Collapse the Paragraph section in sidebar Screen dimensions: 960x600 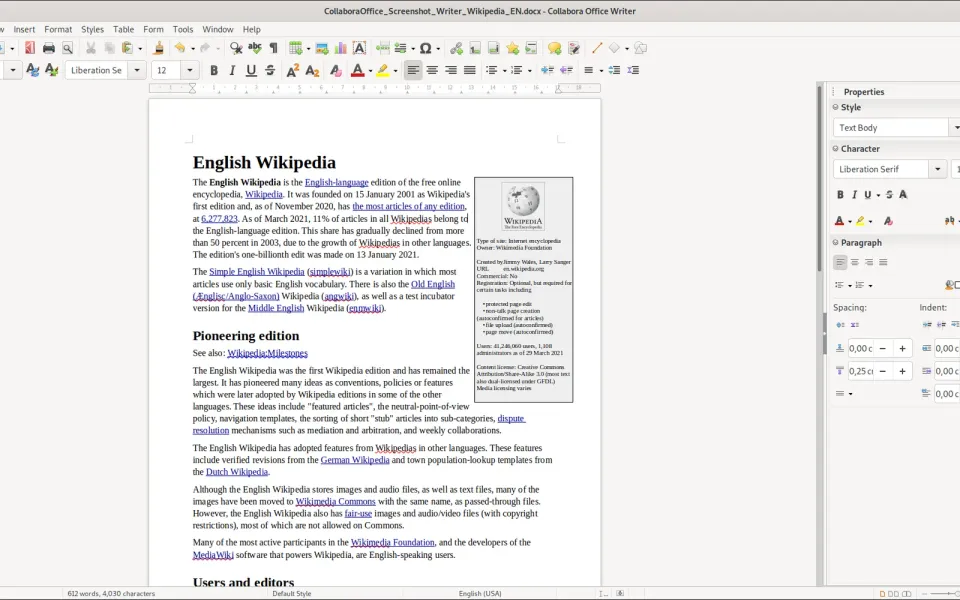coord(836,242)
